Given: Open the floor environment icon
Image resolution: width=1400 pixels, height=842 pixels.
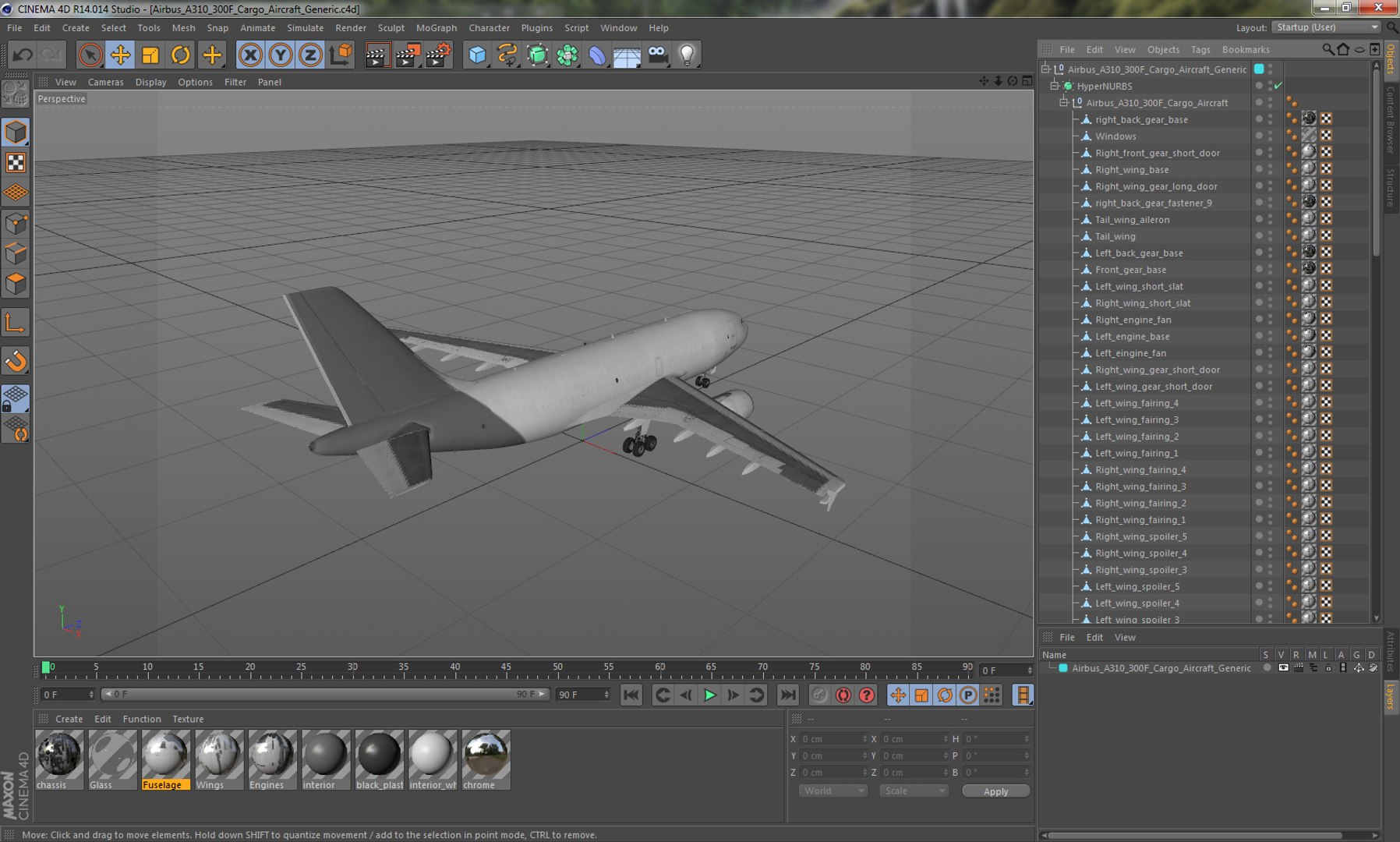Looking at the screenshot, I should [628, 55].
